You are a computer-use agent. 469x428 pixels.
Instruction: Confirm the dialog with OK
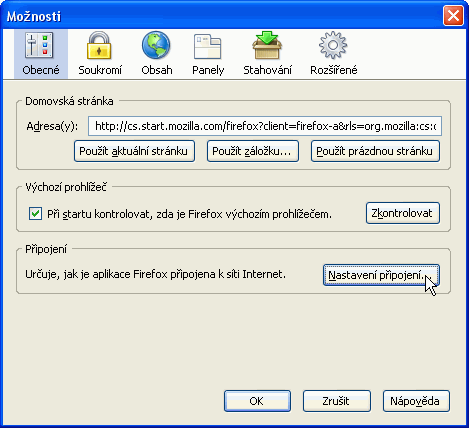(257, 401)
